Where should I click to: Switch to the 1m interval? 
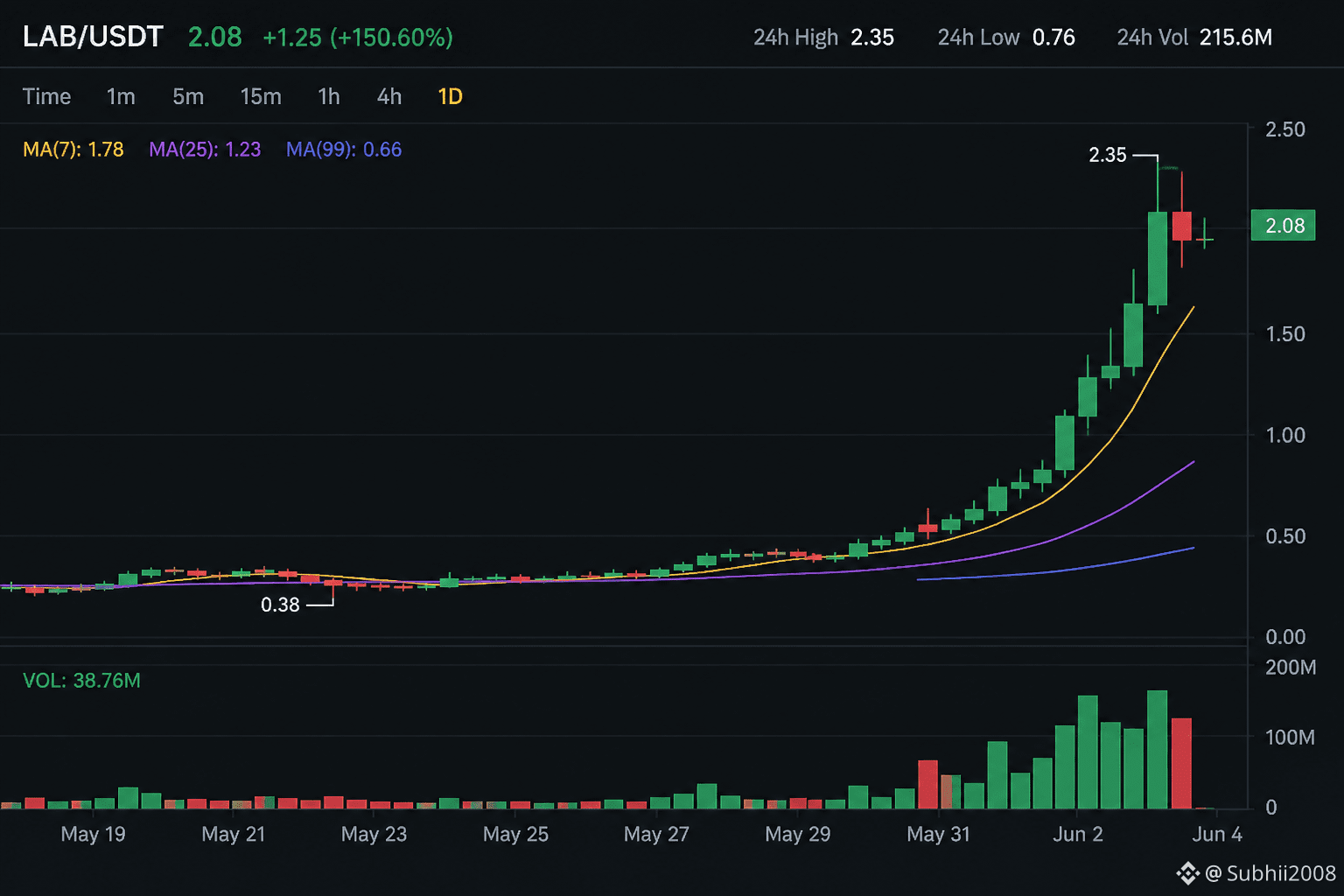(x=121, y=96)
